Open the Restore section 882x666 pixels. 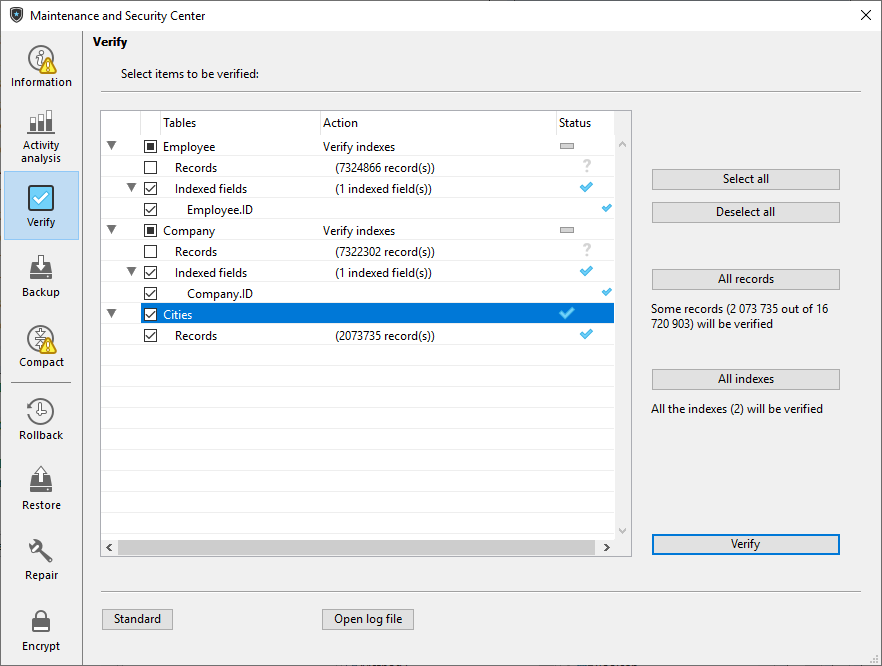pos(41,488)
